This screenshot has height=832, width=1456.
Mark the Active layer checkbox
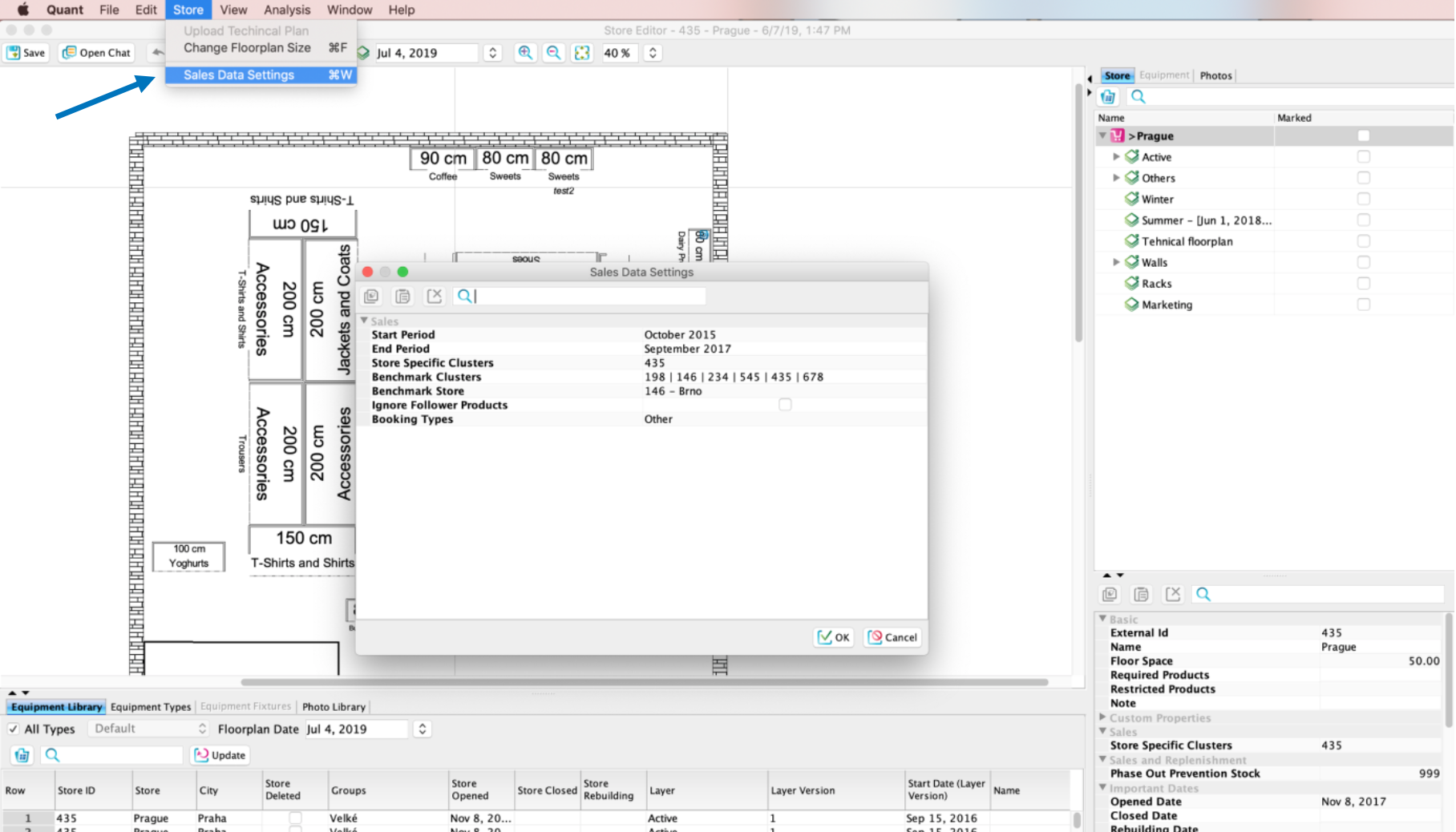1363,157
